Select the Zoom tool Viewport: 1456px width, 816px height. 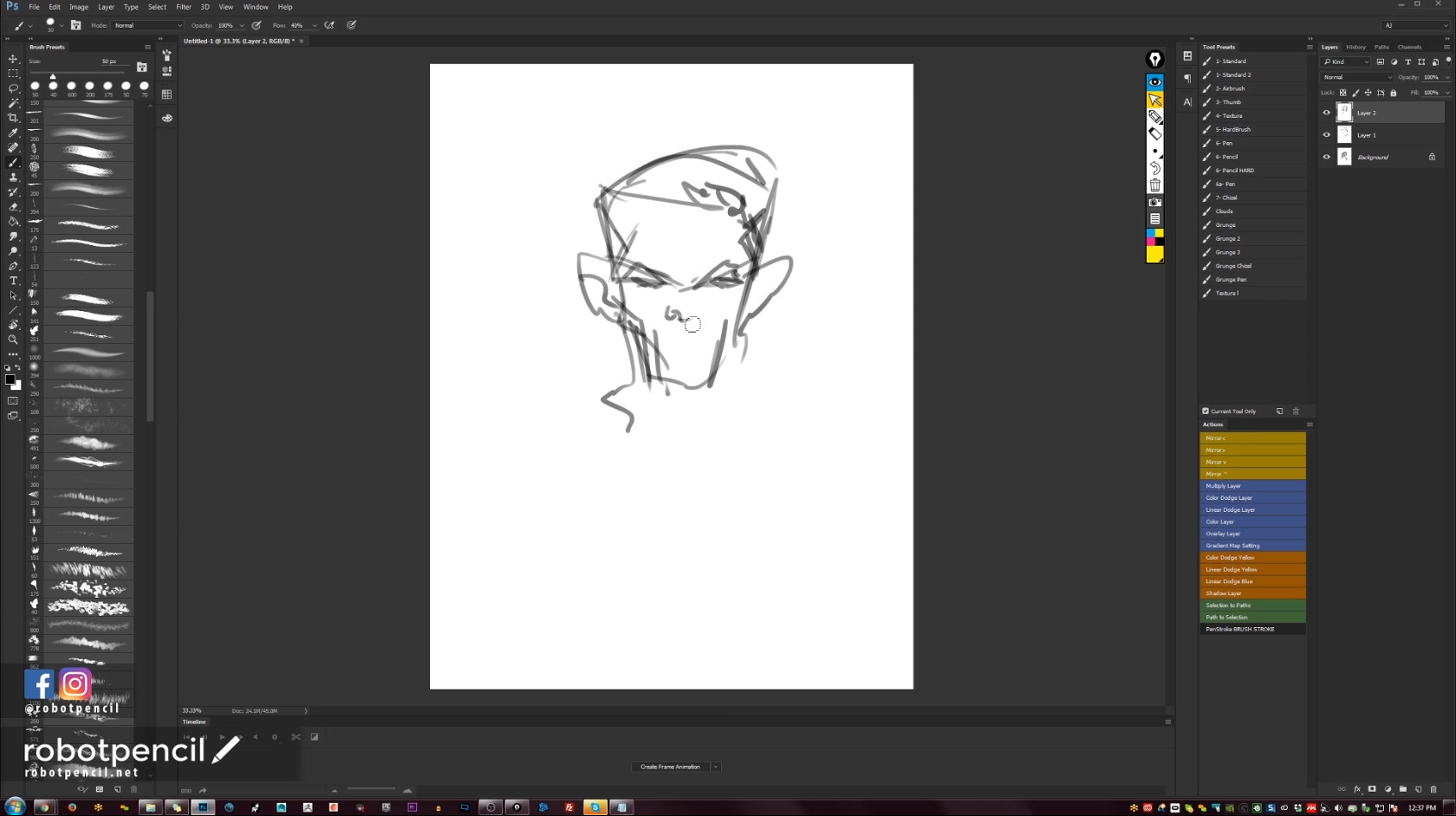[13, 340]
